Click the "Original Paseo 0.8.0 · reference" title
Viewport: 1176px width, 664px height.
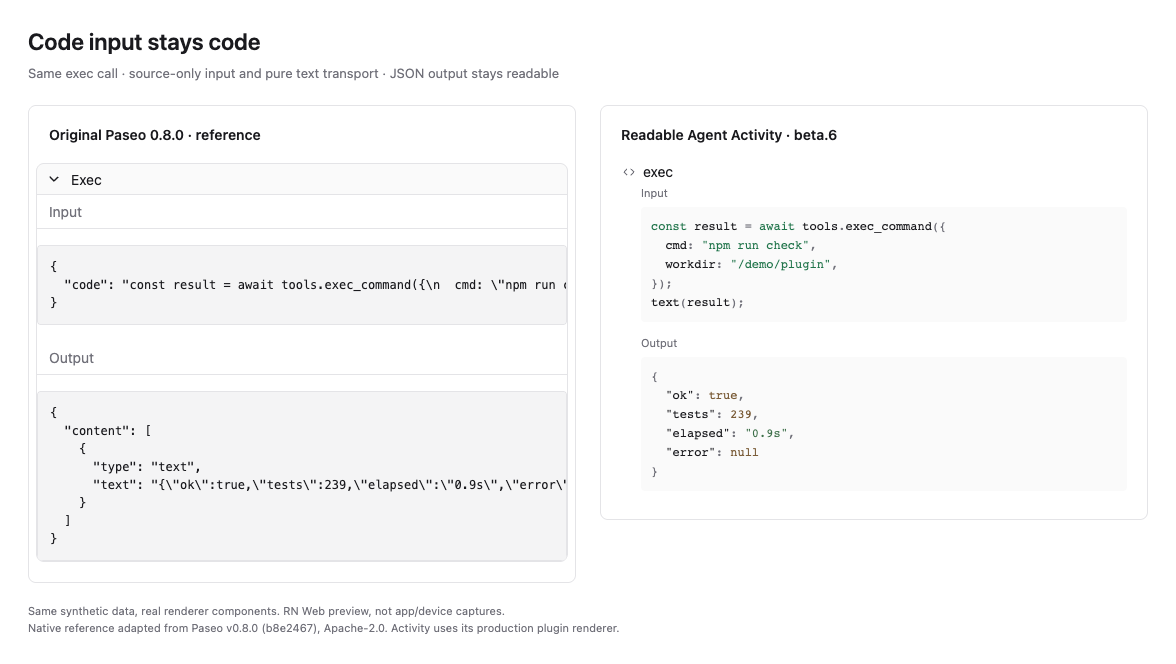click(154, 135)
